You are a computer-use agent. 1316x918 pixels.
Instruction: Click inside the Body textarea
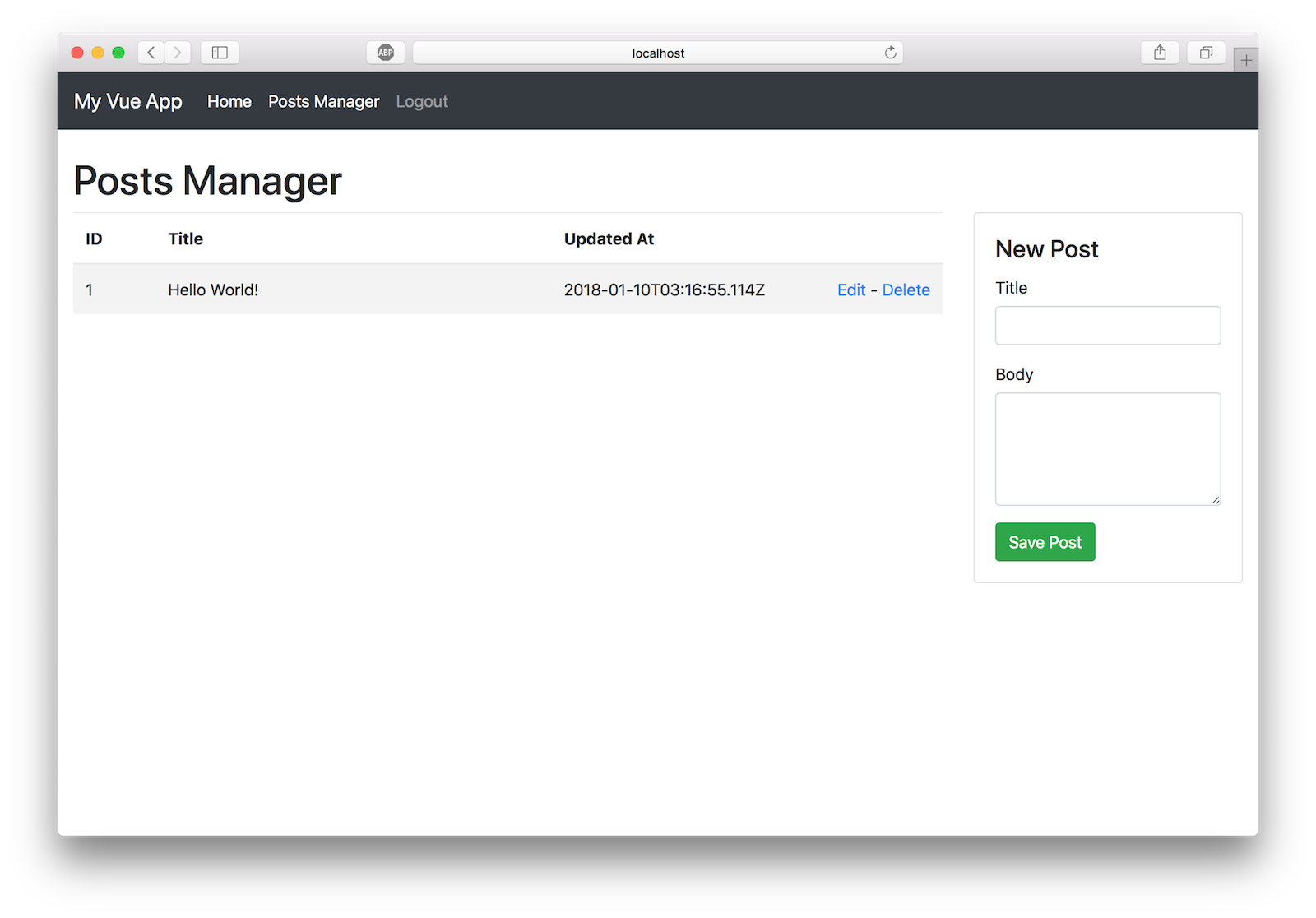coord(1108,449)
